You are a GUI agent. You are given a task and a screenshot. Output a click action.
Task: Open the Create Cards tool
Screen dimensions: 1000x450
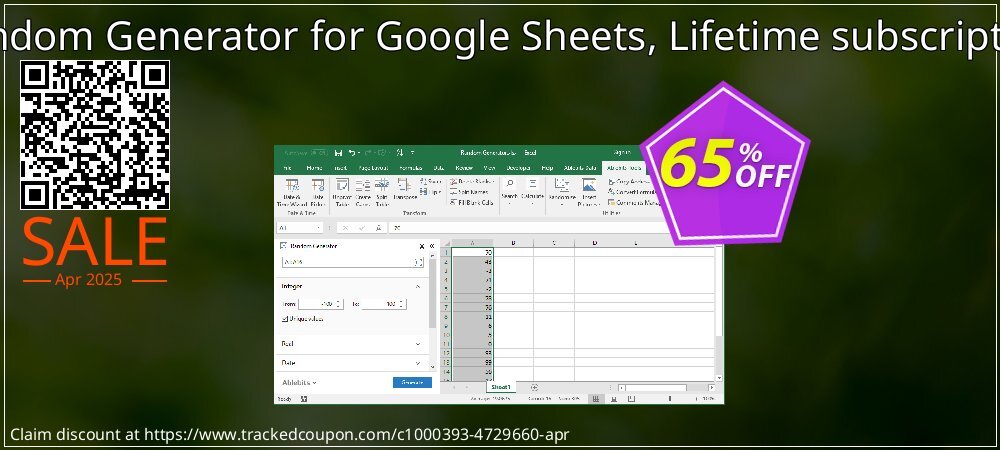[362, 192]
